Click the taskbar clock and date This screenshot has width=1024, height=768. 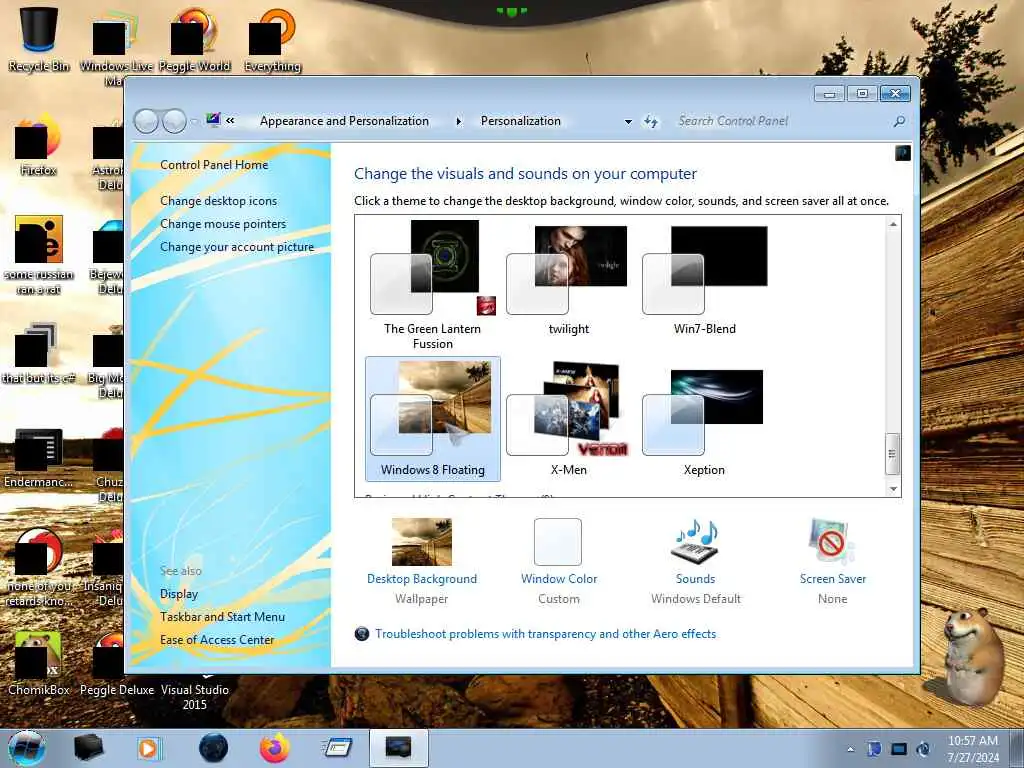(973, 749)
